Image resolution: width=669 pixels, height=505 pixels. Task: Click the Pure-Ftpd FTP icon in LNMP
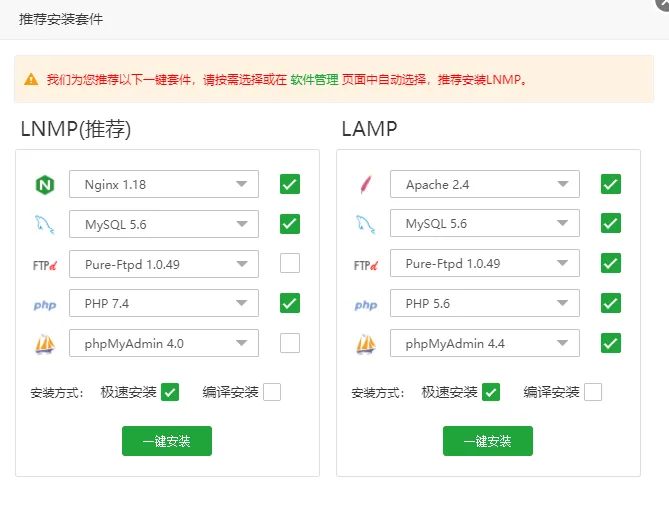[44, 265]
